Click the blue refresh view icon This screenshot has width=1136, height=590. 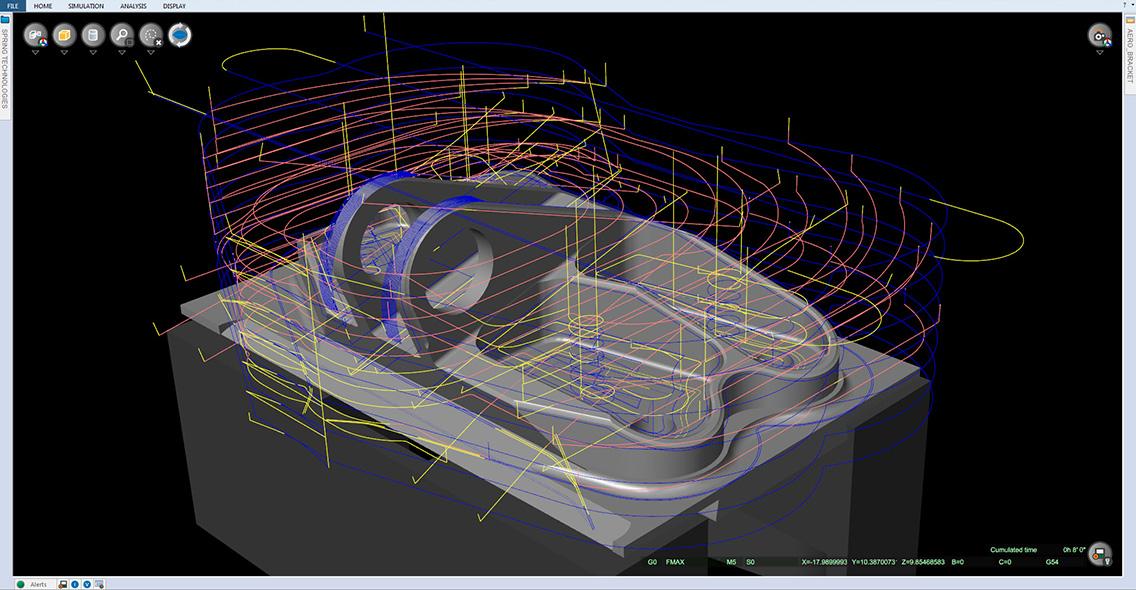[180, 35]
